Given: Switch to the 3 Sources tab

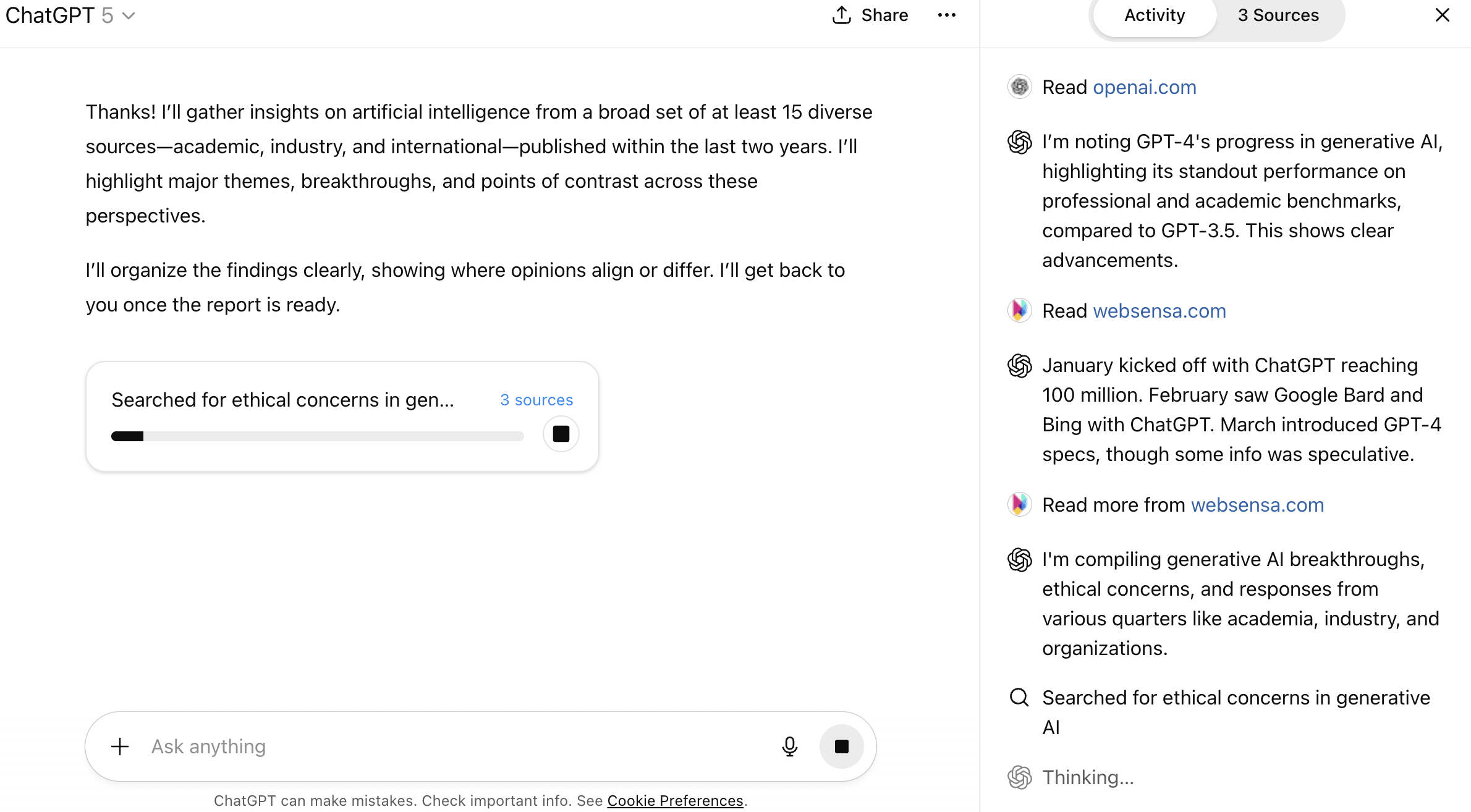Looking at the screenshot, I should (x=1278, y=15).
